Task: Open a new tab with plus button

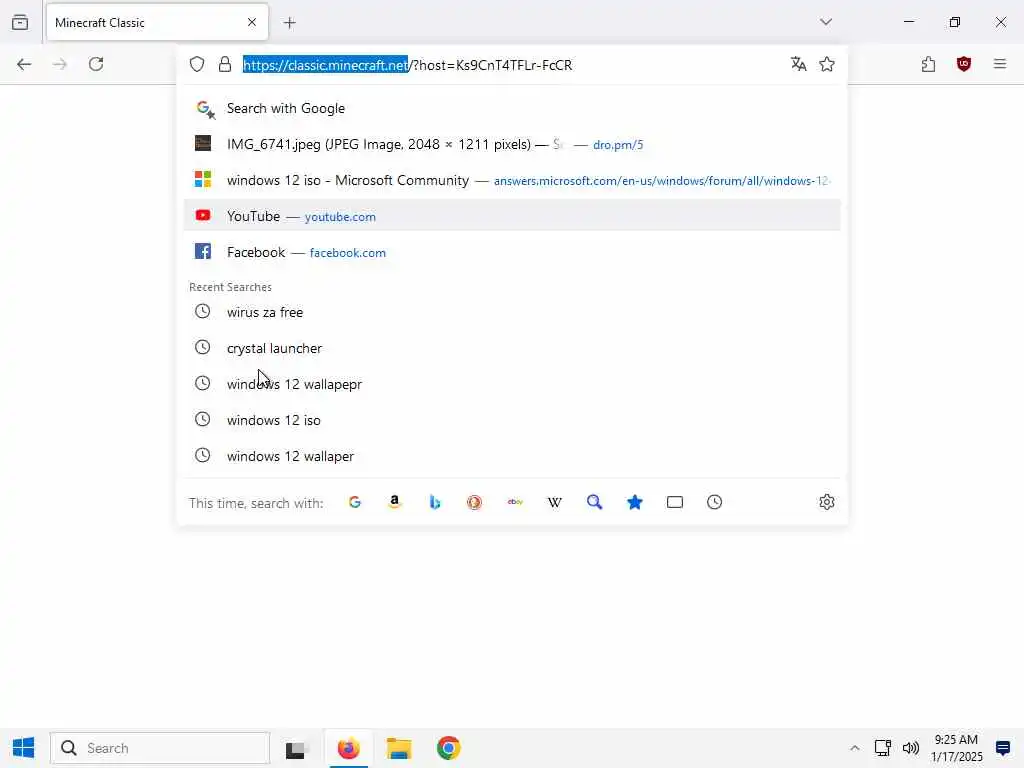Action: tap(290, 23)
